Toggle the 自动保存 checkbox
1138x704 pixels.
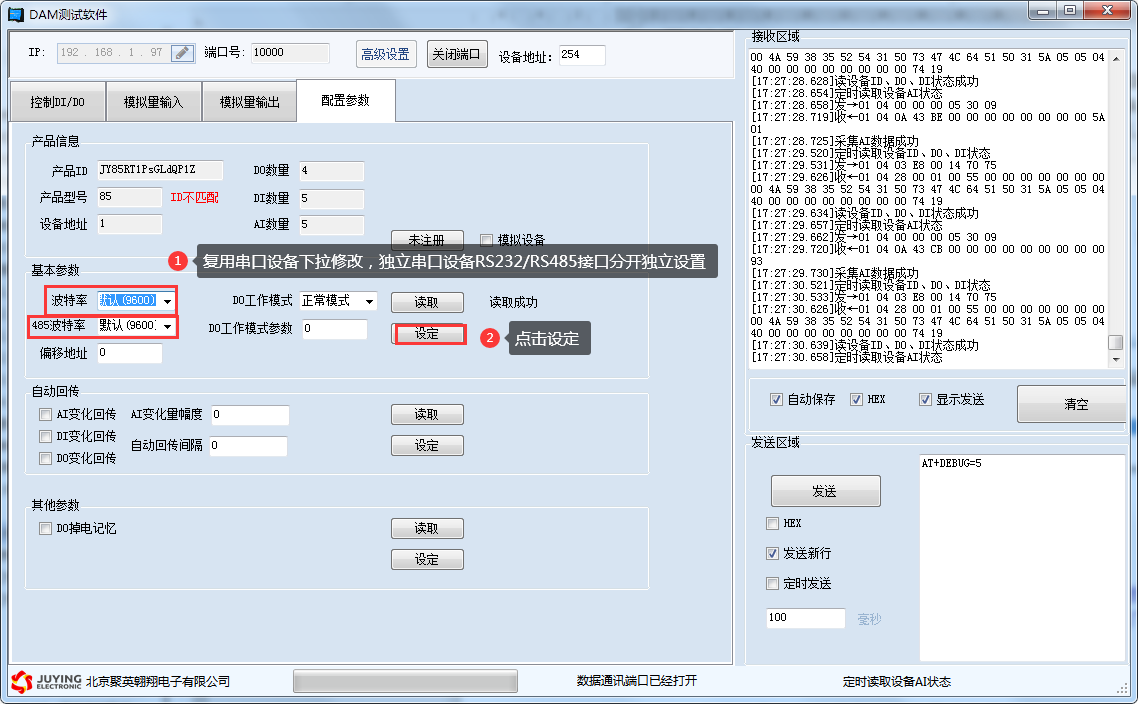pyautogui.click(x=776, y=400)
